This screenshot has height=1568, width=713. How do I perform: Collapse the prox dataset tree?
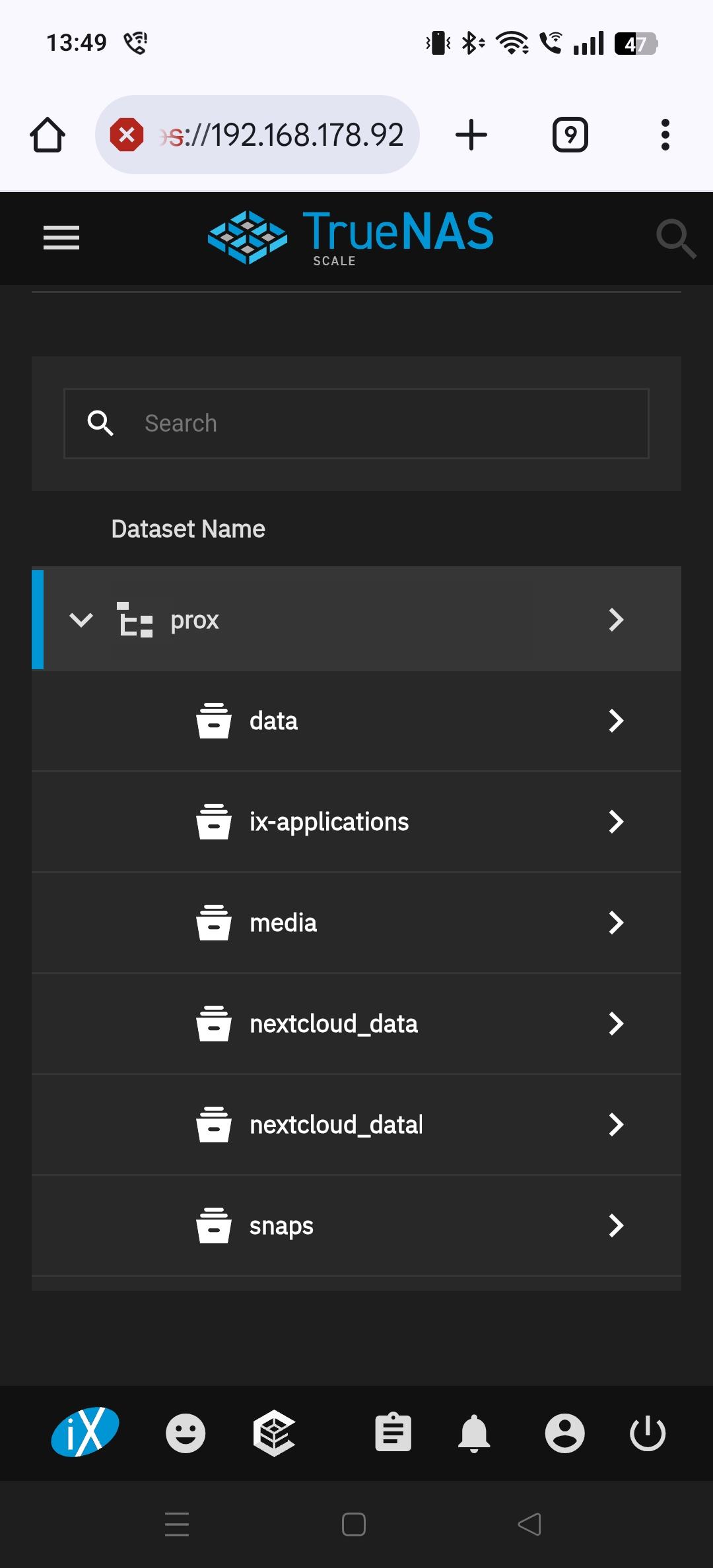(81, 620)
